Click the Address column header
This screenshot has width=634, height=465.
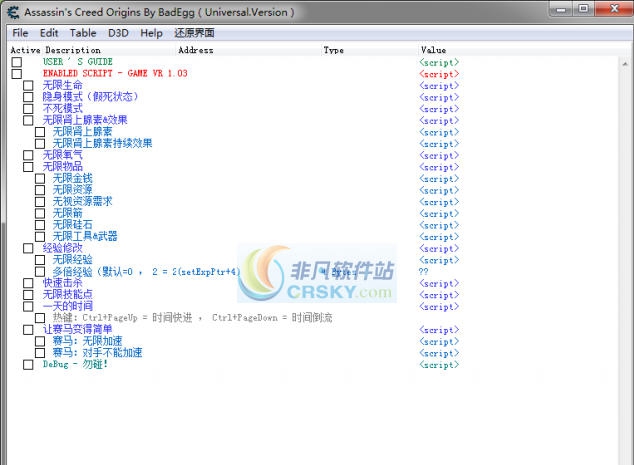click(196, 50)
